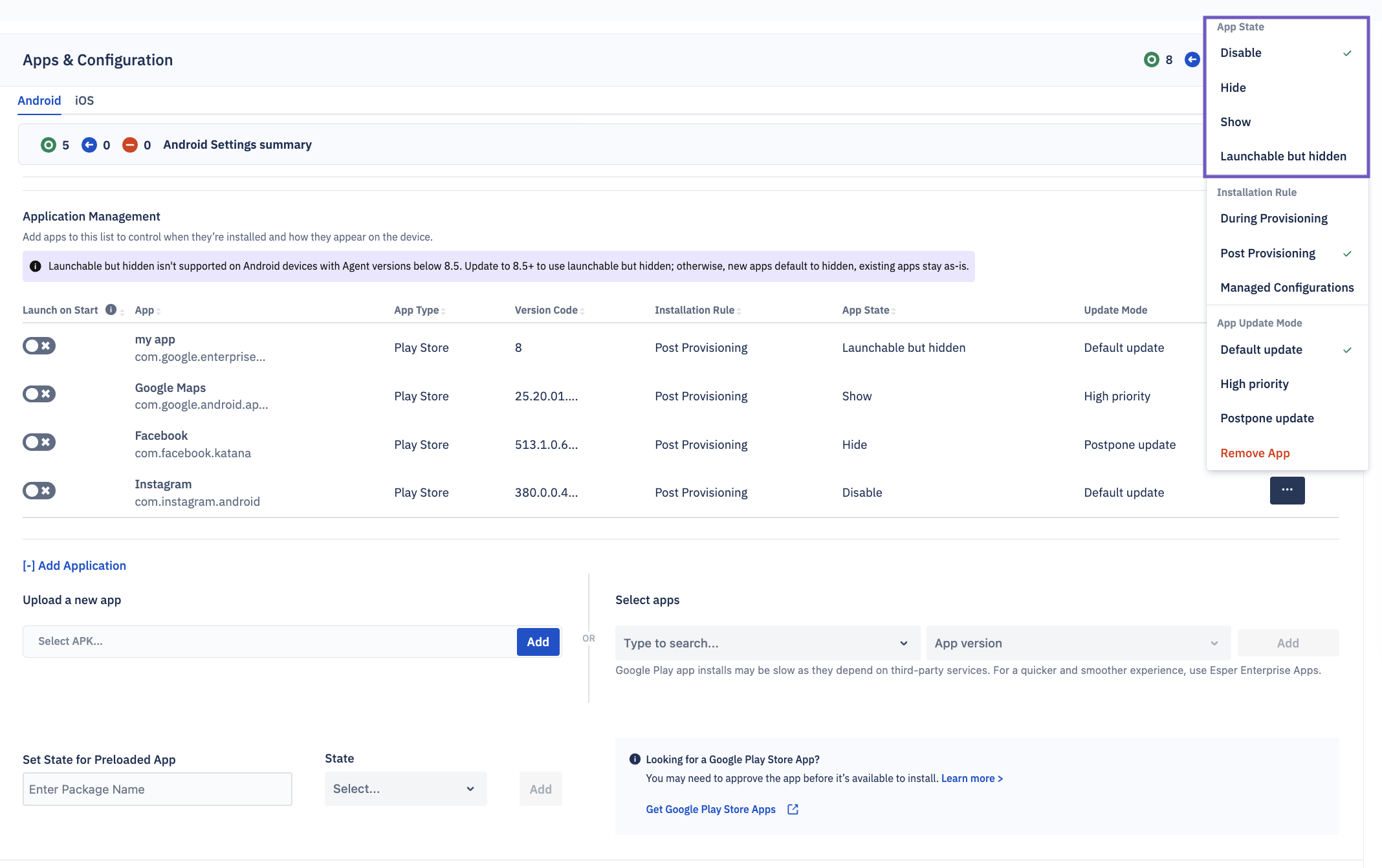Image resolution: width=1382 pixels, height=868 pixels.
Task: Select High priority update mode
Action: (1286, 384)
